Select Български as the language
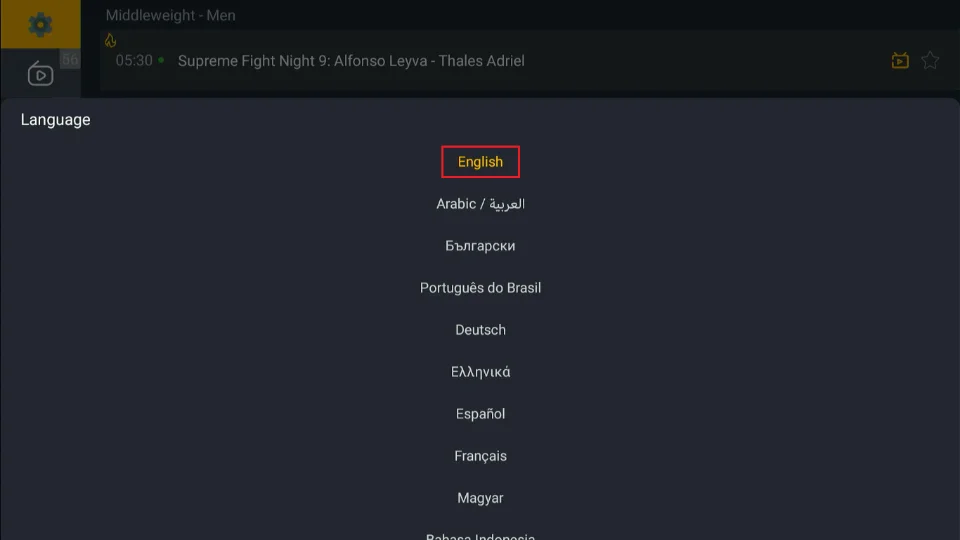 (481, 246)
